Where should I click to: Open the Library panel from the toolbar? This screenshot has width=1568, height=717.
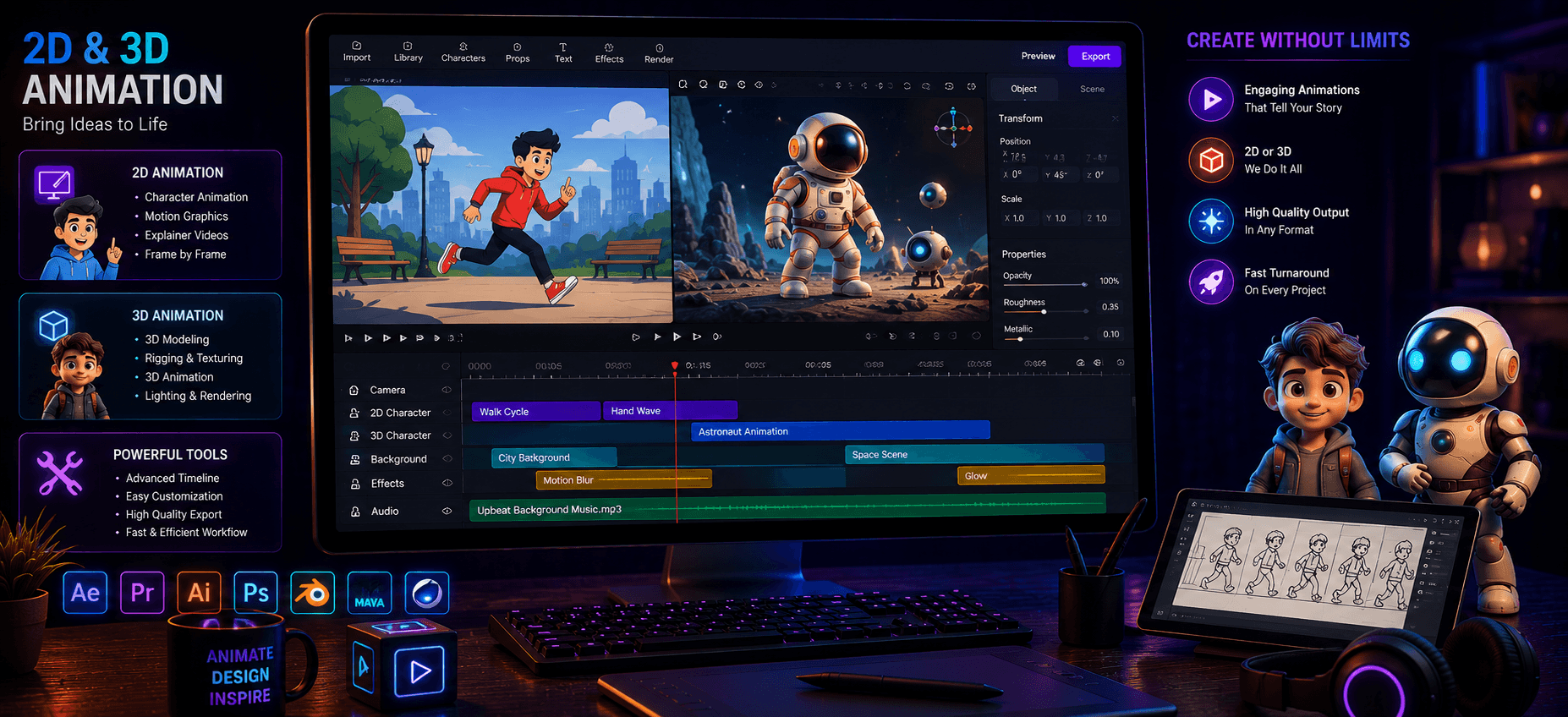408,52
